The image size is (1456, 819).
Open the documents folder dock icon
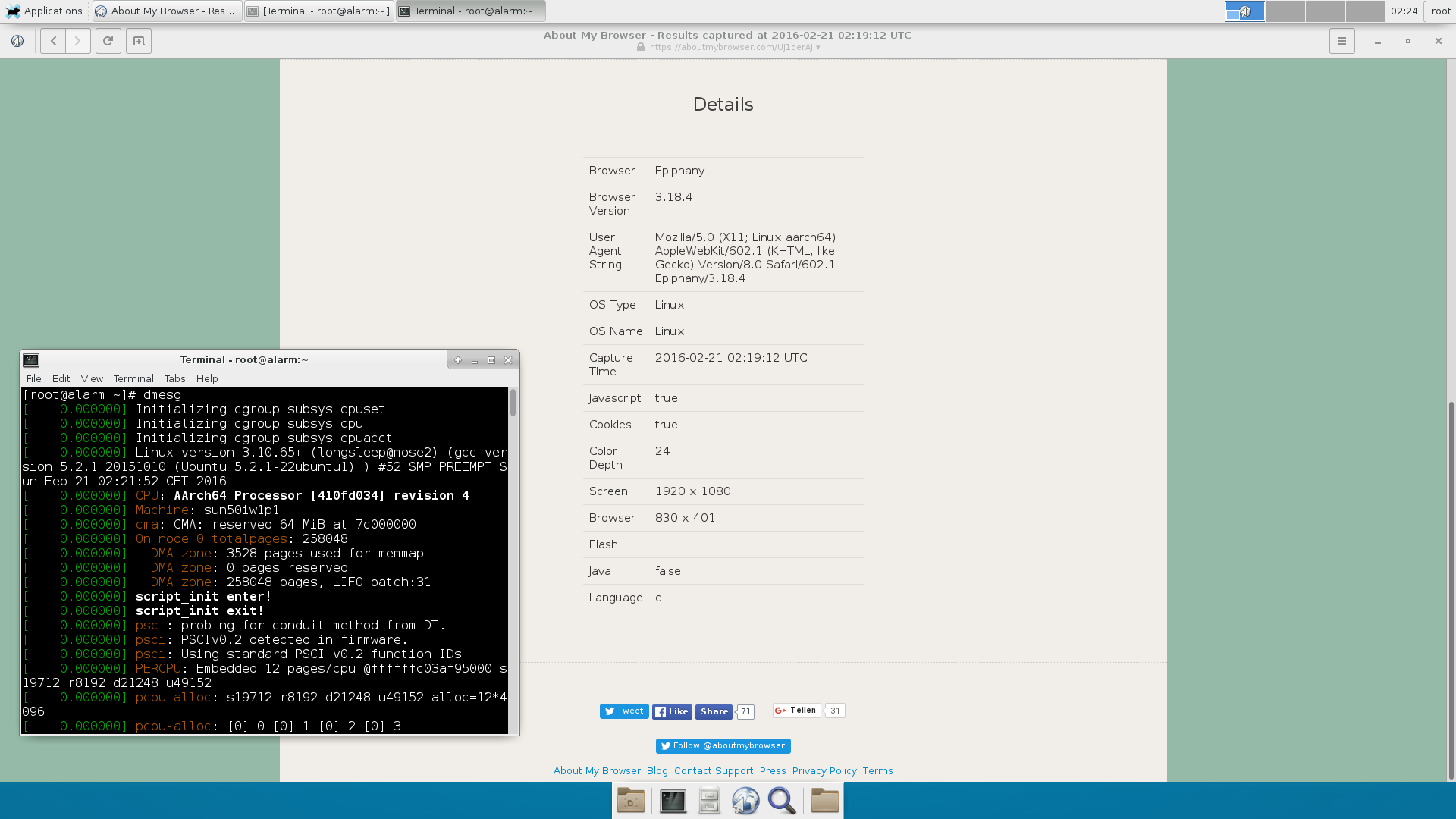[631, 801]
